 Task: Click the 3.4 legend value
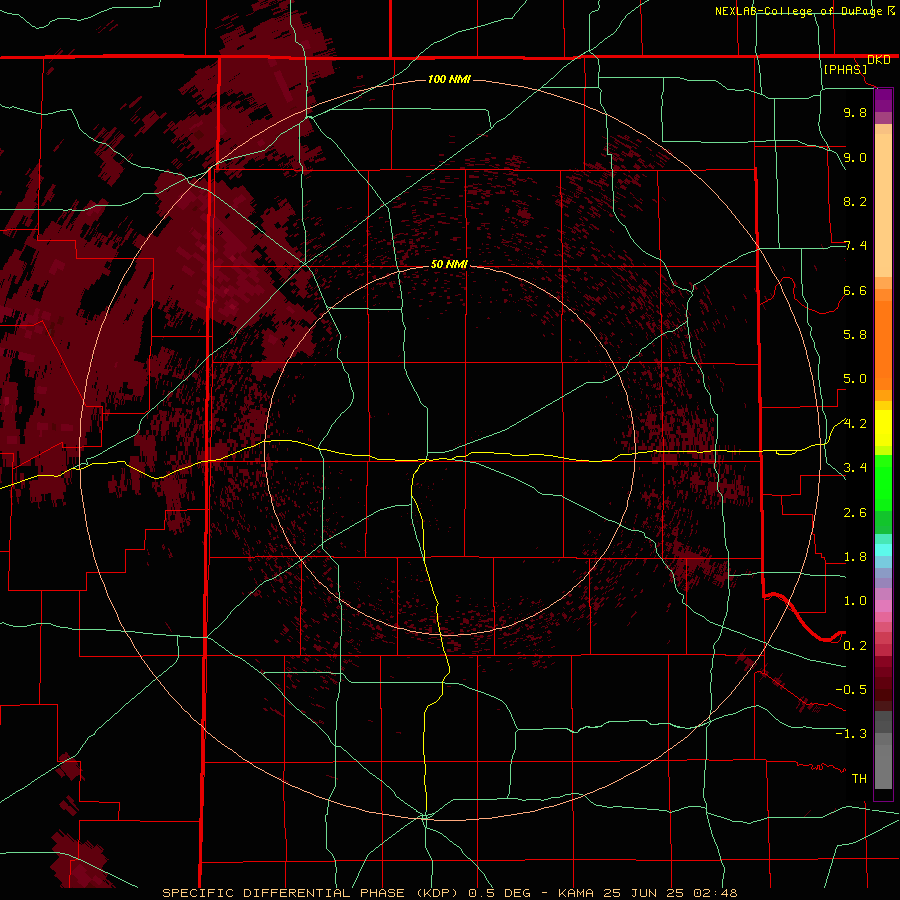coord(855,468)
